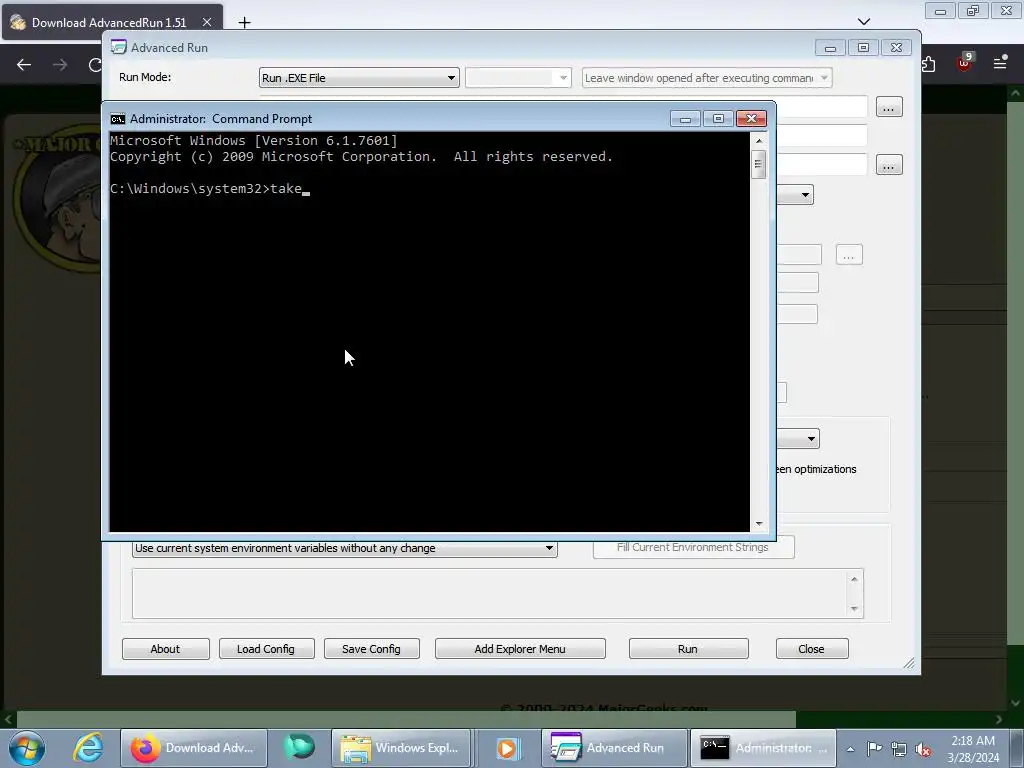Click the green round taskbar app icon

pos(298,748)
